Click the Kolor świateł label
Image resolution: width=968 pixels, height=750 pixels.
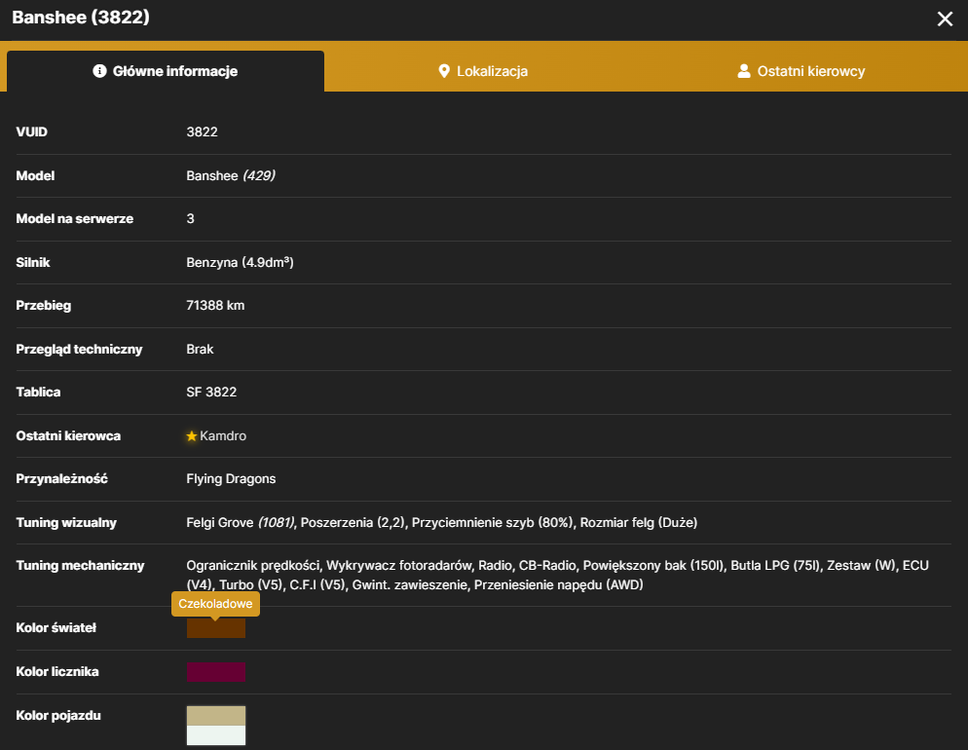56,628
